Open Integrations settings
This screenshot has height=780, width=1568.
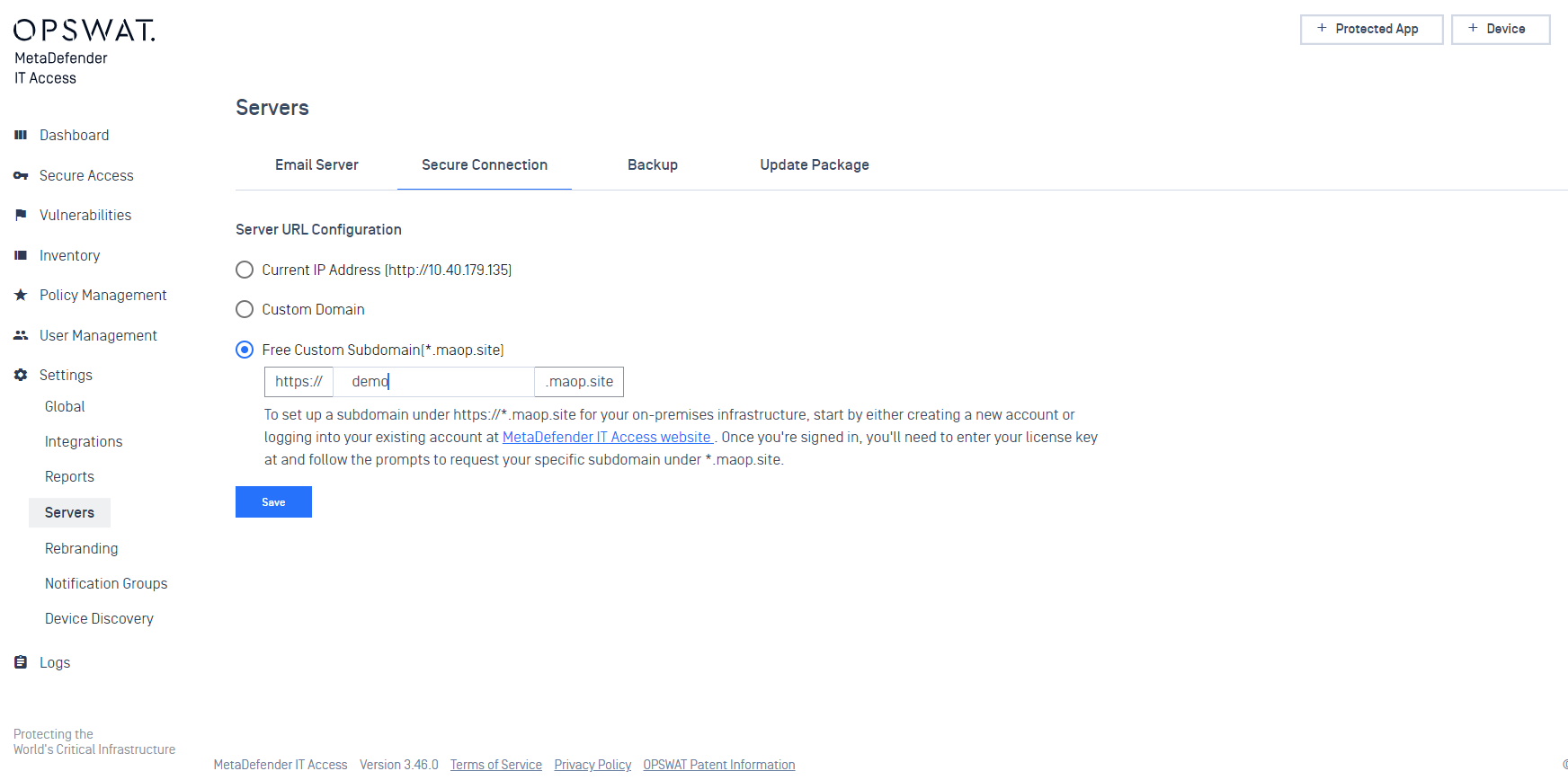point(84,441)
